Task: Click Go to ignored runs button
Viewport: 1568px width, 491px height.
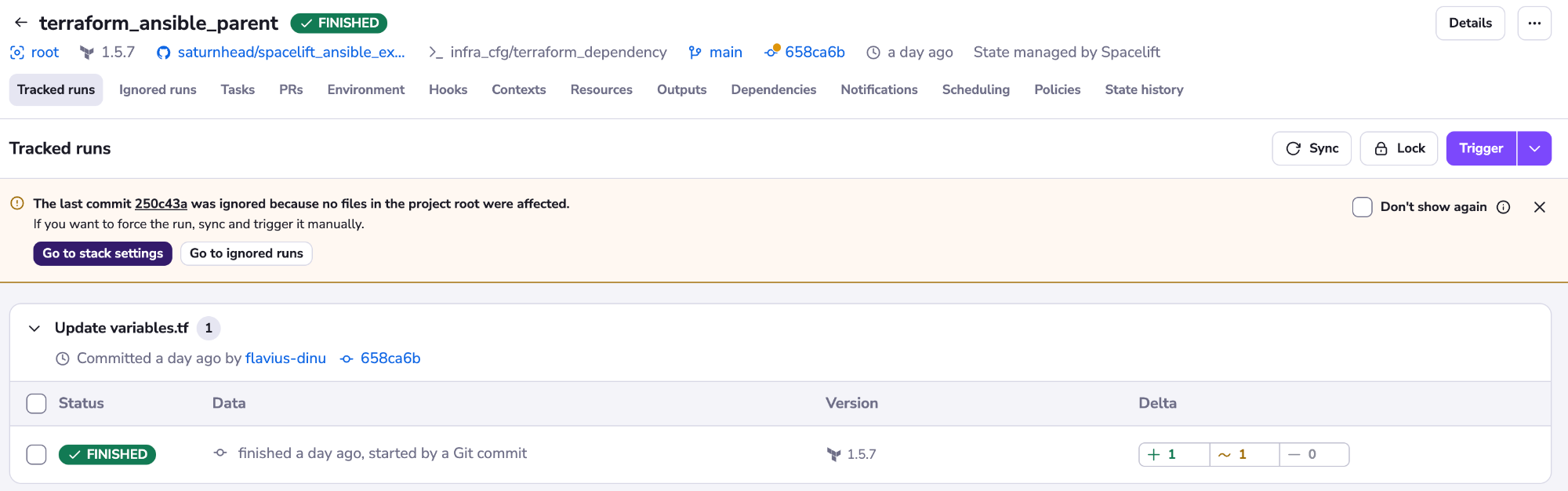Action: click(x=246, y=253)
